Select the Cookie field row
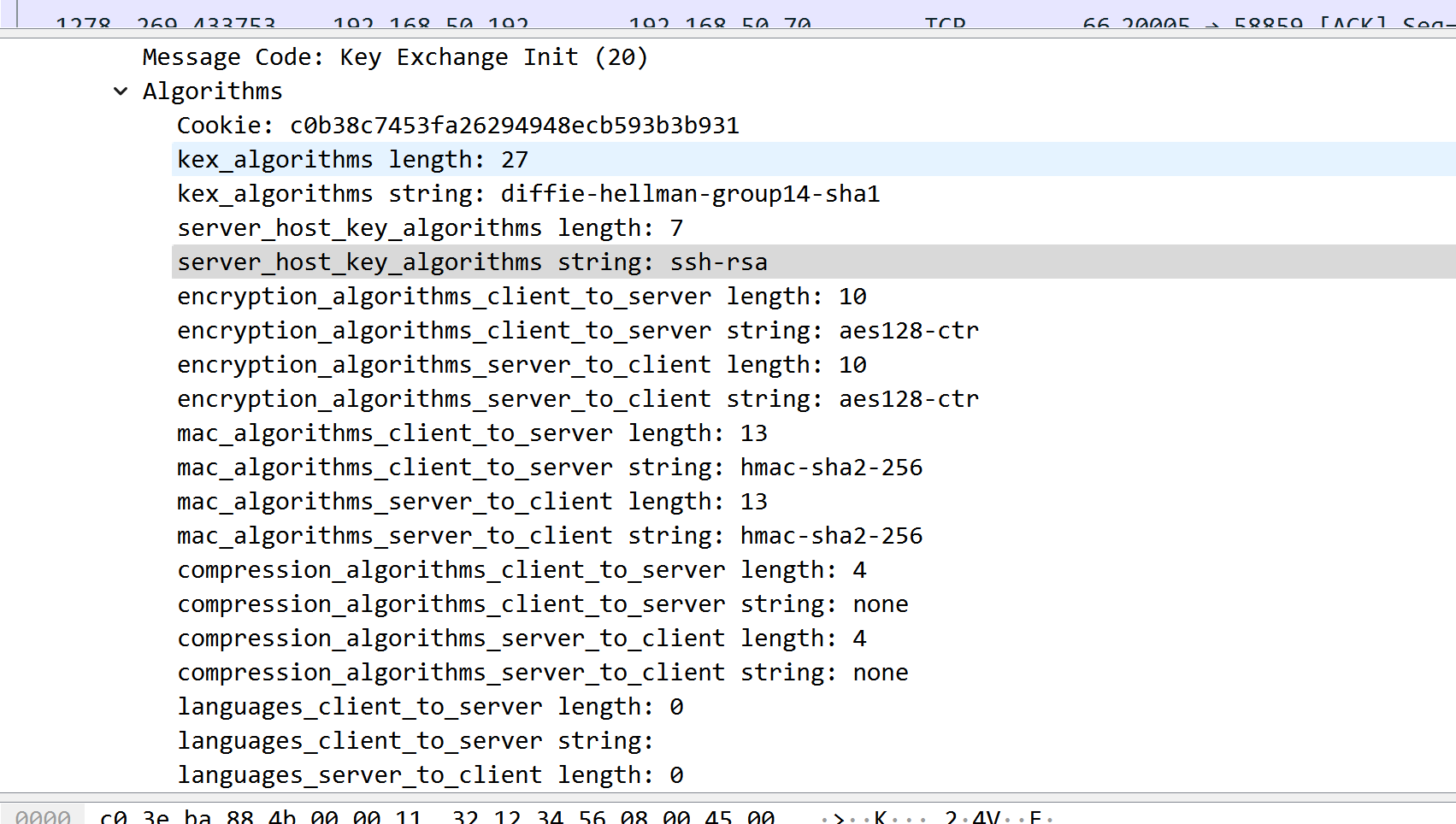This screenshot has height=824, width=1456. (x=457, y=126)
